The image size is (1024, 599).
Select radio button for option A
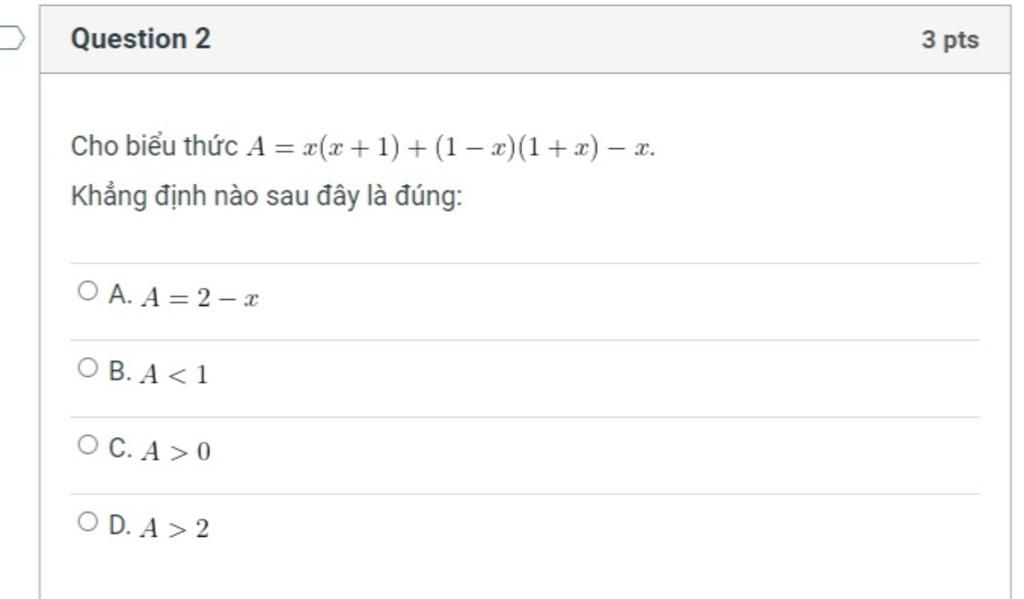88,291
